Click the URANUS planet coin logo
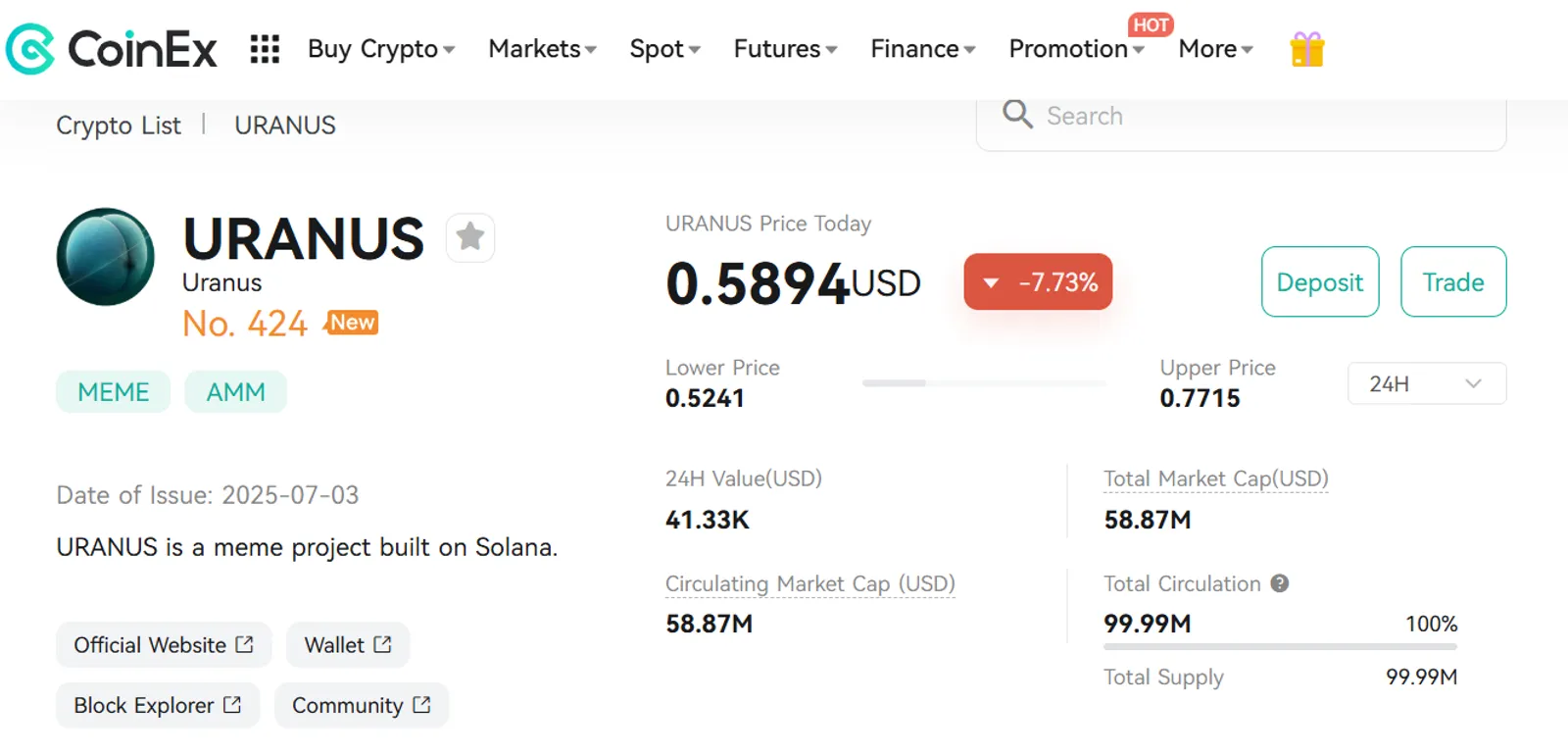1568x754 pixels. (x=106, y=257)
